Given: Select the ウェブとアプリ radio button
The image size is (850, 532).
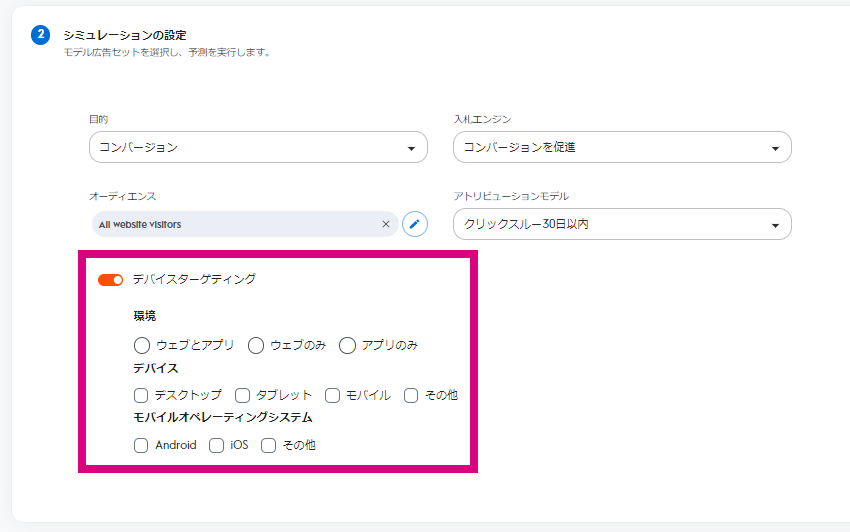Looking at the screenshot, I should click(x=141, y=345).
